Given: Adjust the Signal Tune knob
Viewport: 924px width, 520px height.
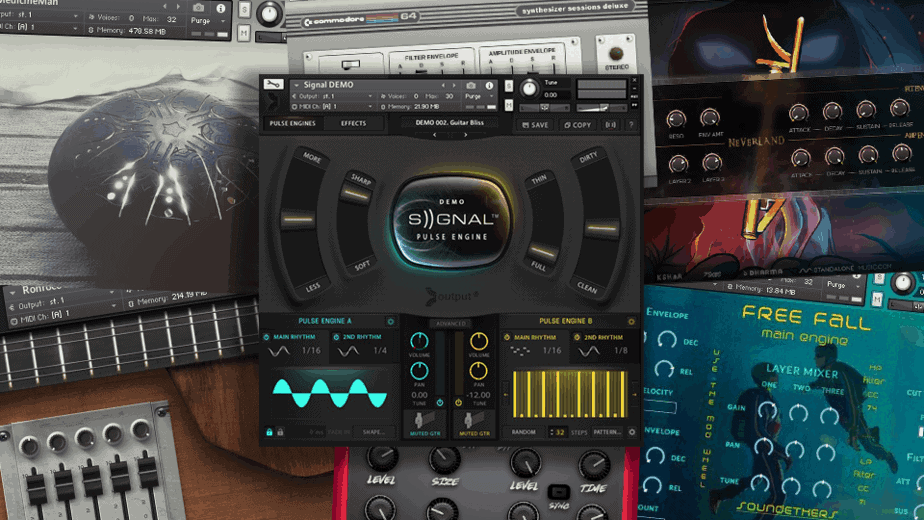Looking at the screenshot, I should point(529,88).
